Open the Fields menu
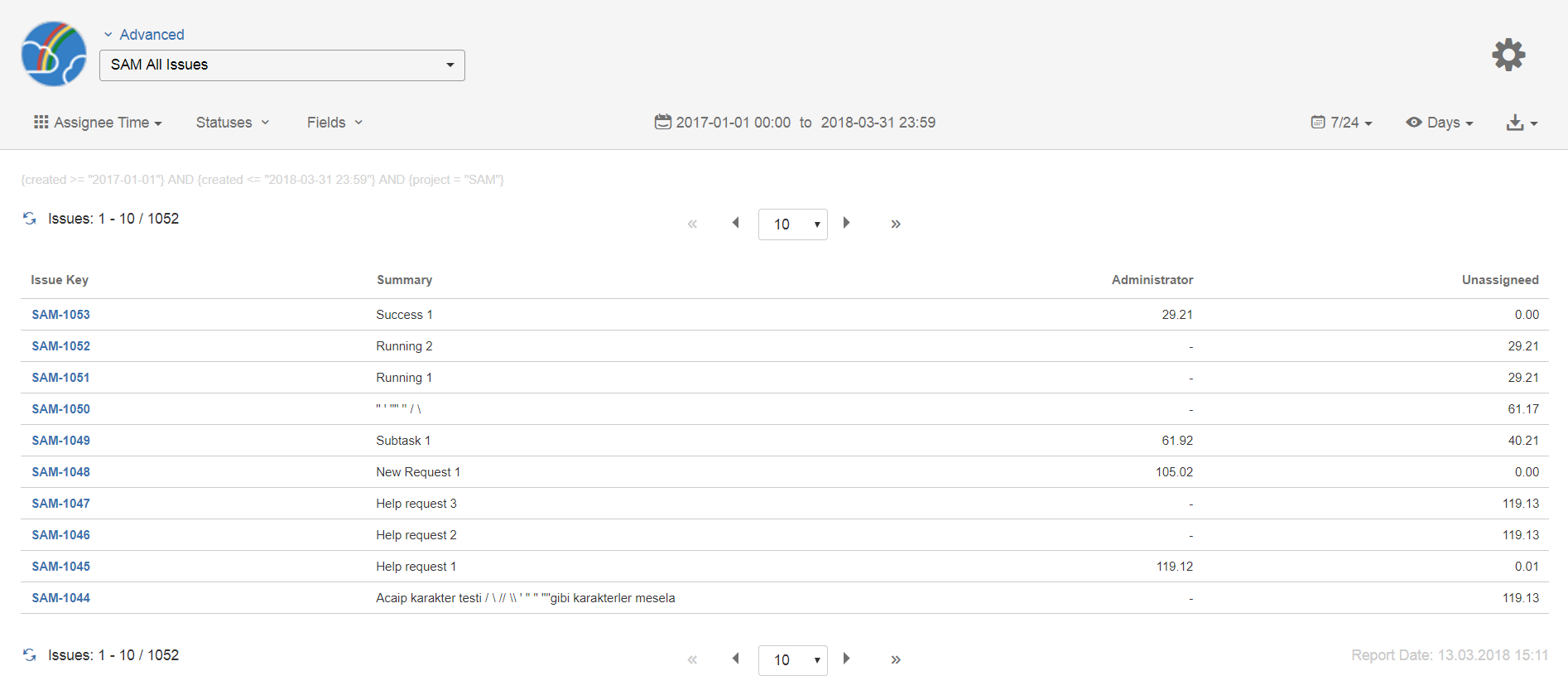Viewport: 1568px width, 695px height. [334, 123]
